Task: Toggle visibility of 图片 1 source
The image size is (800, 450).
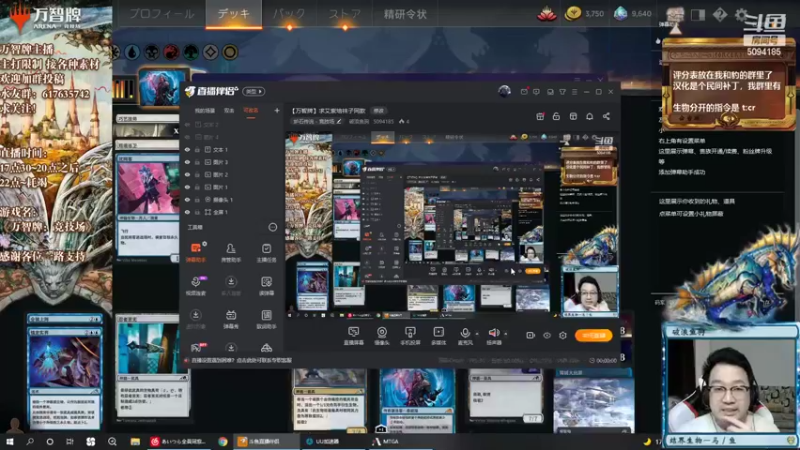Action: [x=187, y=187]
